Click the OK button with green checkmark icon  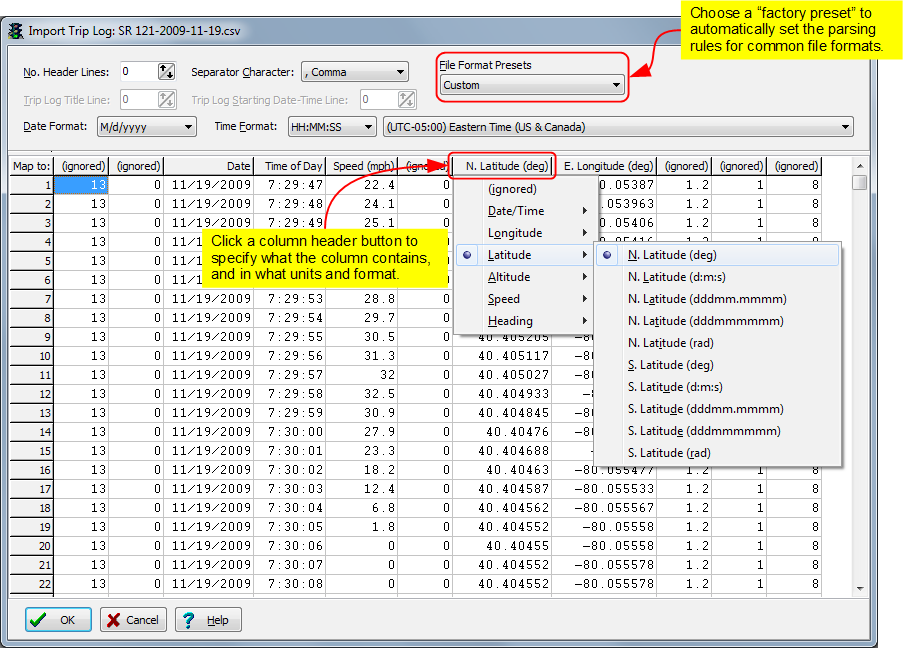pyautogui.click(x=57, y=619)
